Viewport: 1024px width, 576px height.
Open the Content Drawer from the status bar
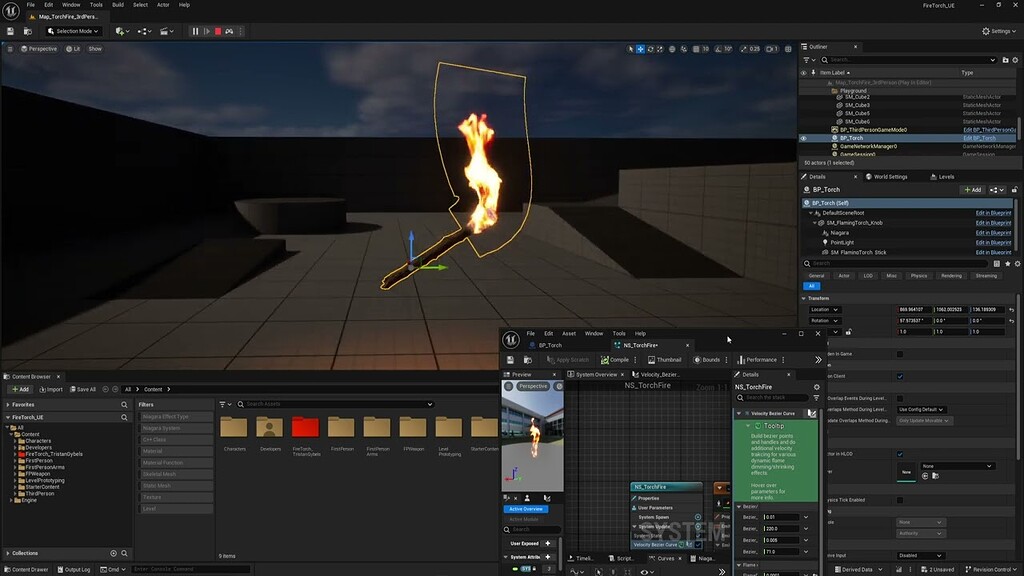[30, 569]
